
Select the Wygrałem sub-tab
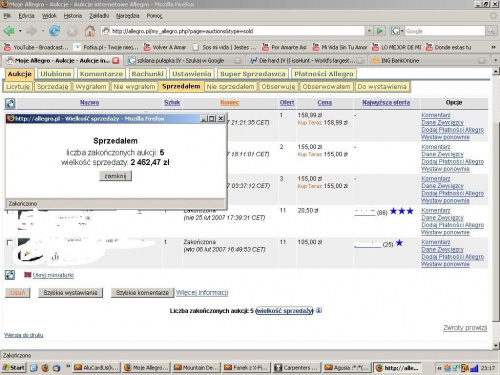coord(91,87)
